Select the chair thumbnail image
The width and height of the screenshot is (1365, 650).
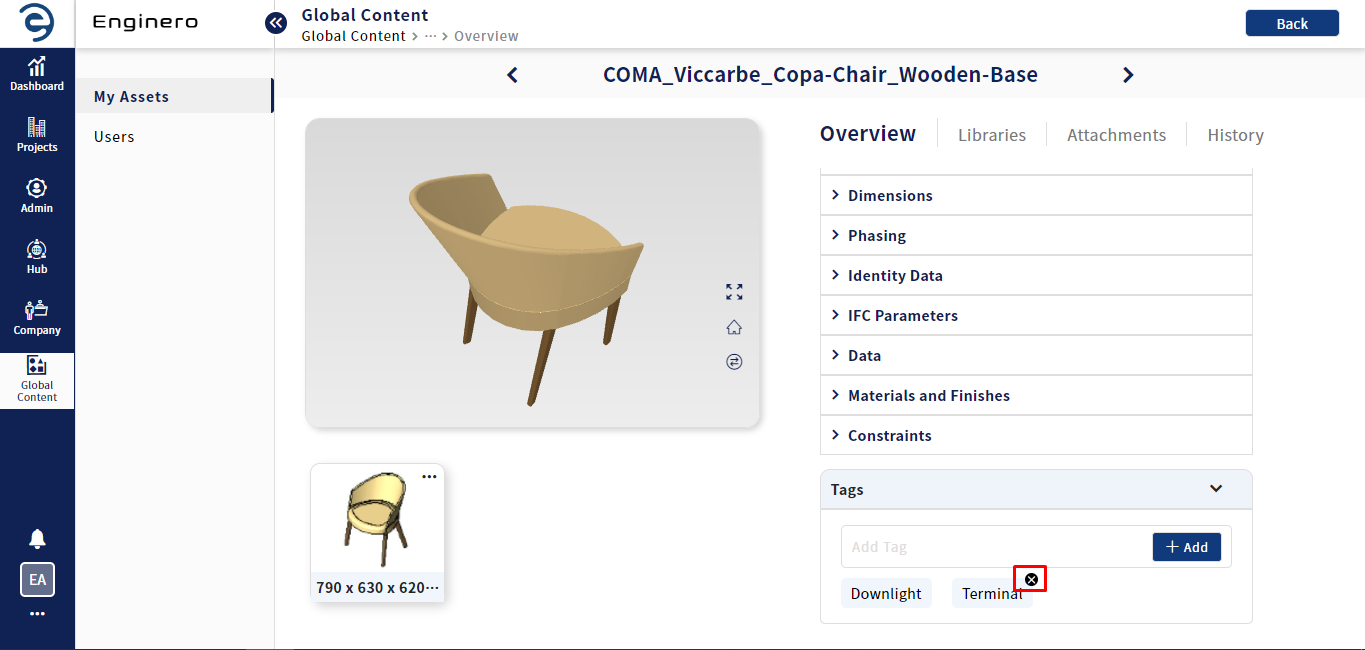pyautogui.click(x=377, y=519)
